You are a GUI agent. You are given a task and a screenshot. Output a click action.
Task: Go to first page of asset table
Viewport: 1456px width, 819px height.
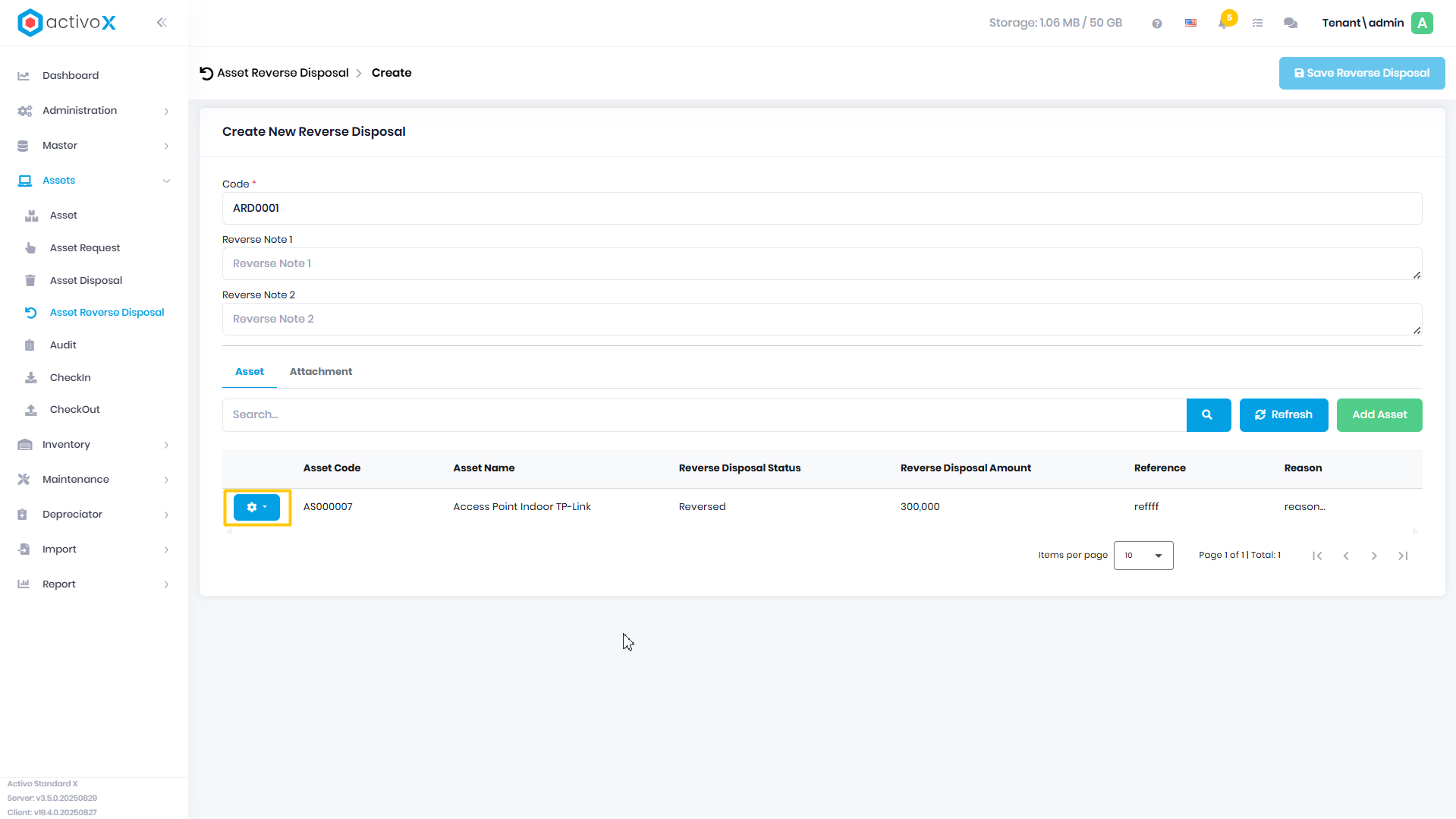pyautogui.click(x=1317, y=556)
